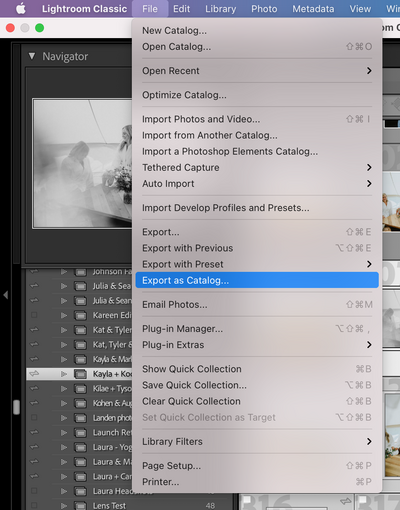Expand the Export with Preset submenu
This screenshot has width=400, height=510.
[257, 264]
